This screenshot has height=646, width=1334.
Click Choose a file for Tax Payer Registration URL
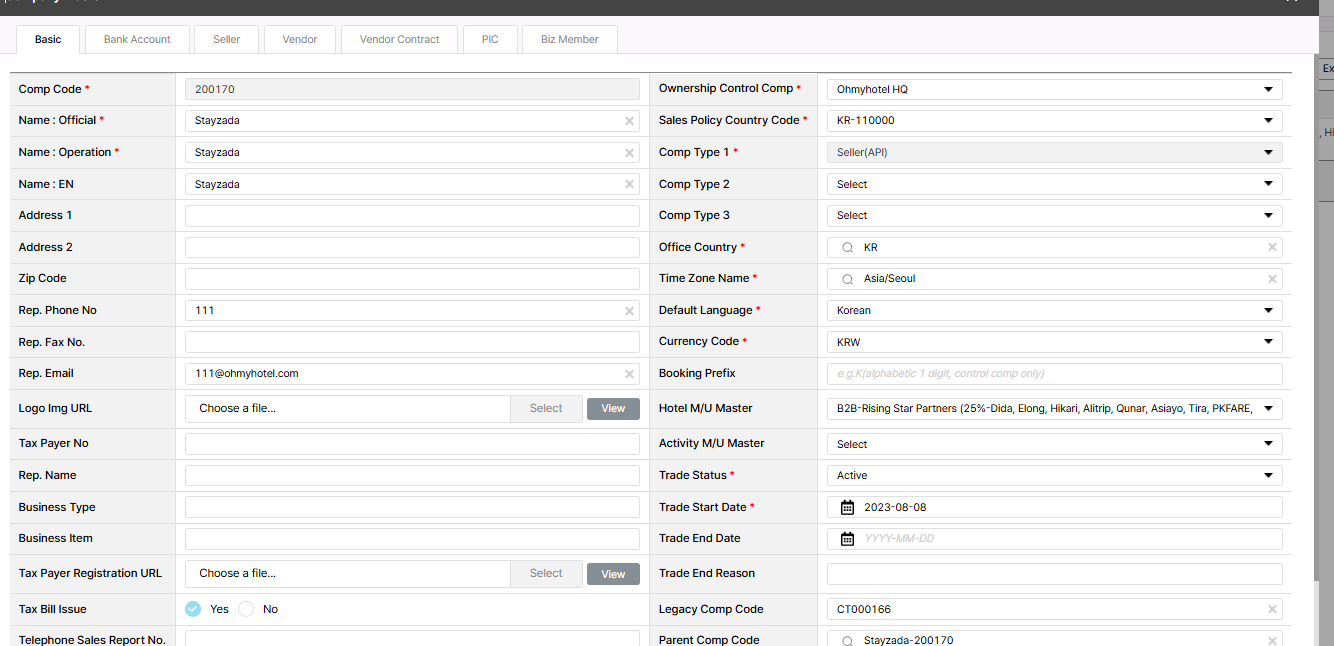point(348,573)
